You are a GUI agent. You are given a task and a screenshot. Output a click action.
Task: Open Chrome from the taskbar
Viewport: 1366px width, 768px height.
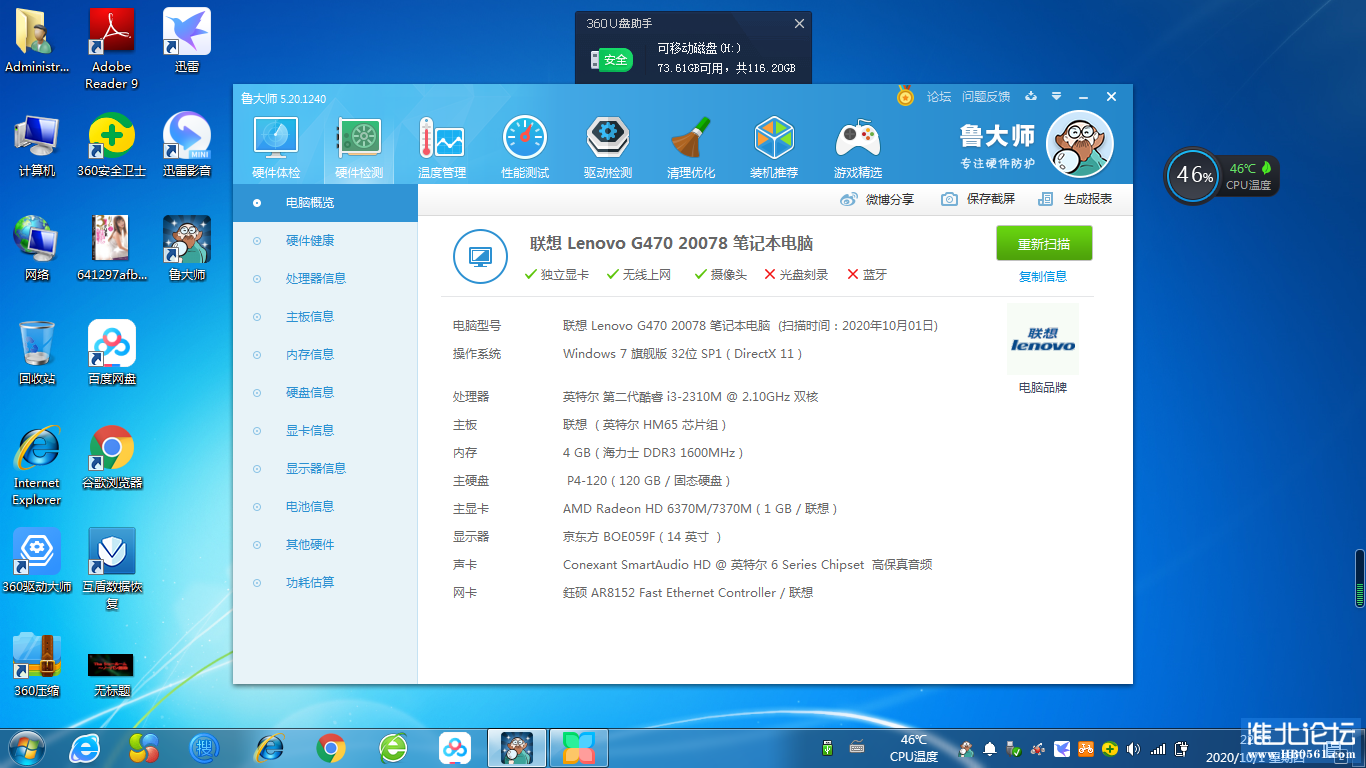[331, 748]
